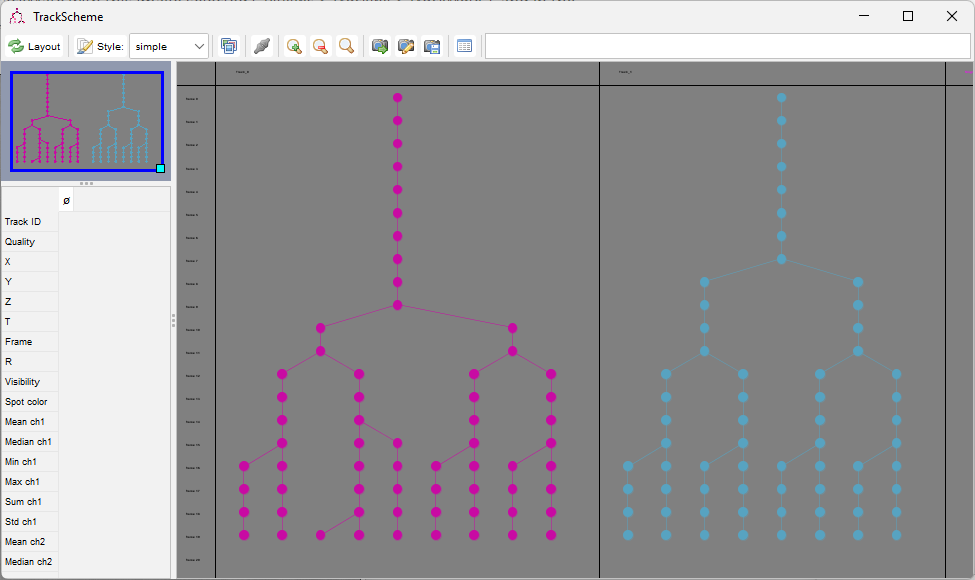Screen dimensions: 975x580
Task: Open the spot table view icon
Action: (x=464, y=47)
